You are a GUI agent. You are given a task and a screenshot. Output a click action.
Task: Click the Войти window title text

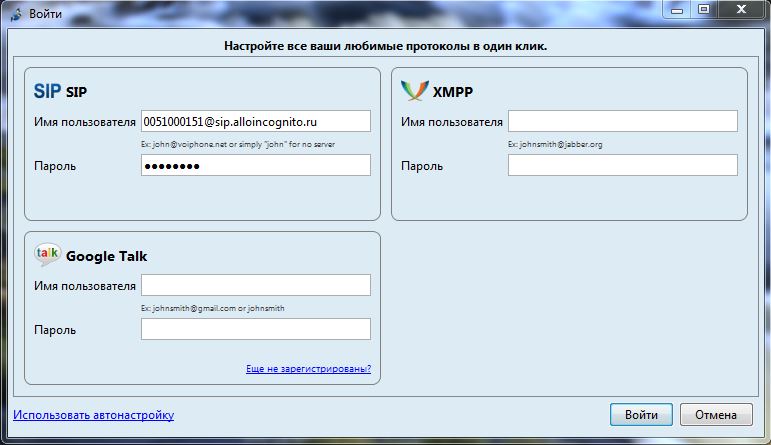coord(45,14)
